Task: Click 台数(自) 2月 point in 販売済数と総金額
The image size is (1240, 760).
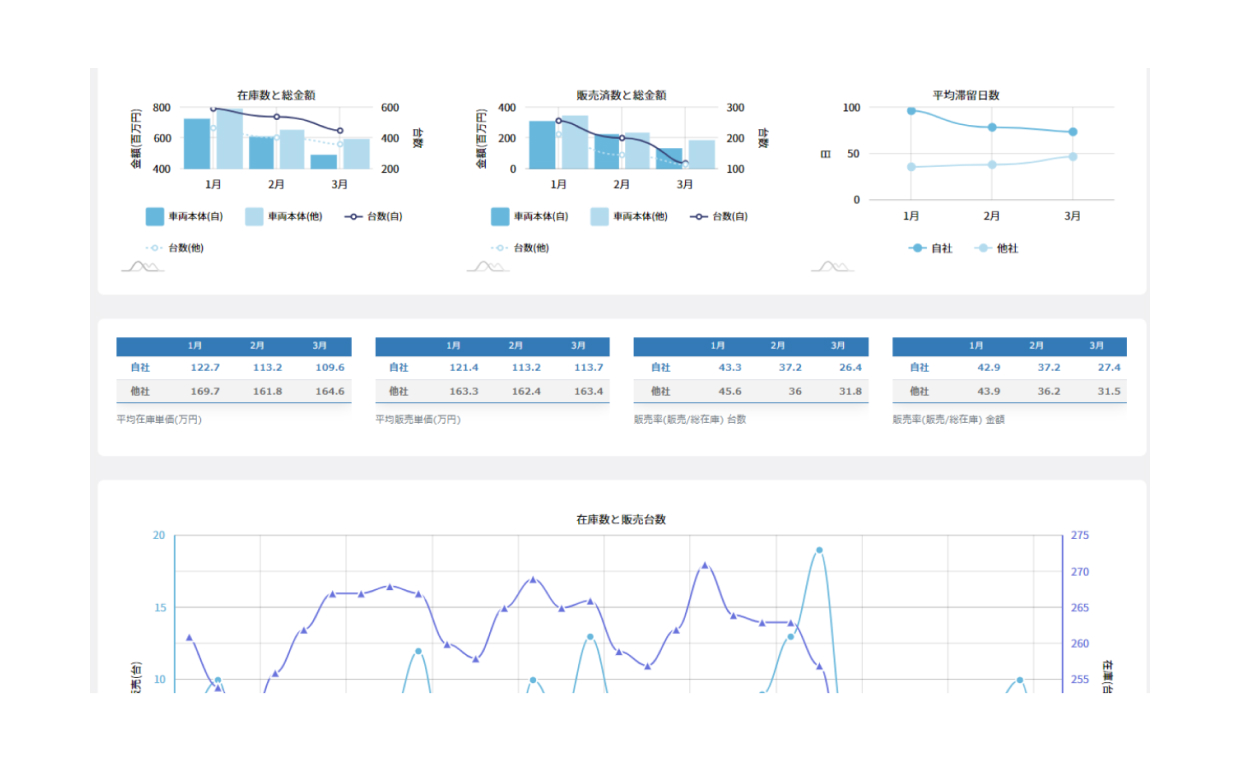Action: click(x=621, y=138)
